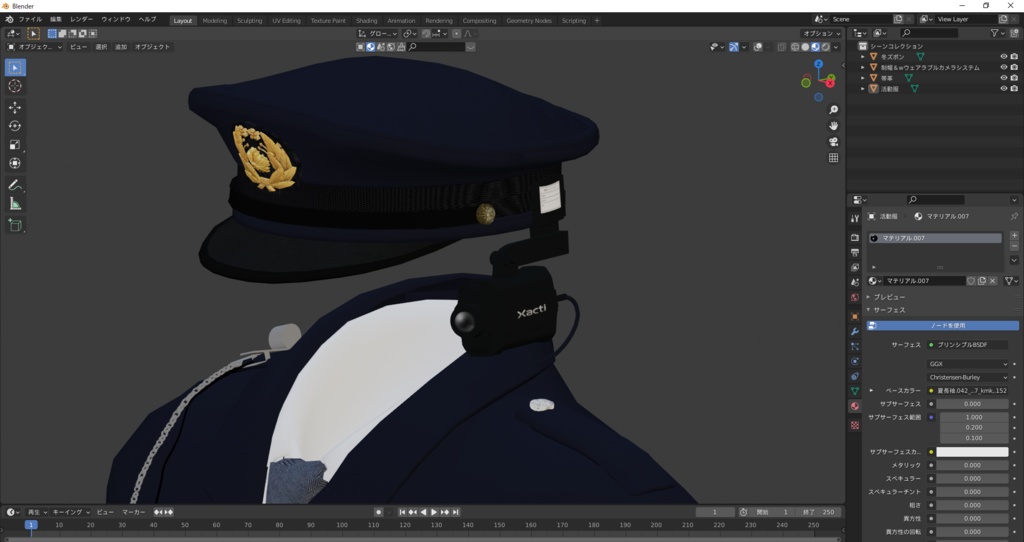Collapse the サーフェス panel
This screenshot has width=1024, height=542.
click(869, 310)
